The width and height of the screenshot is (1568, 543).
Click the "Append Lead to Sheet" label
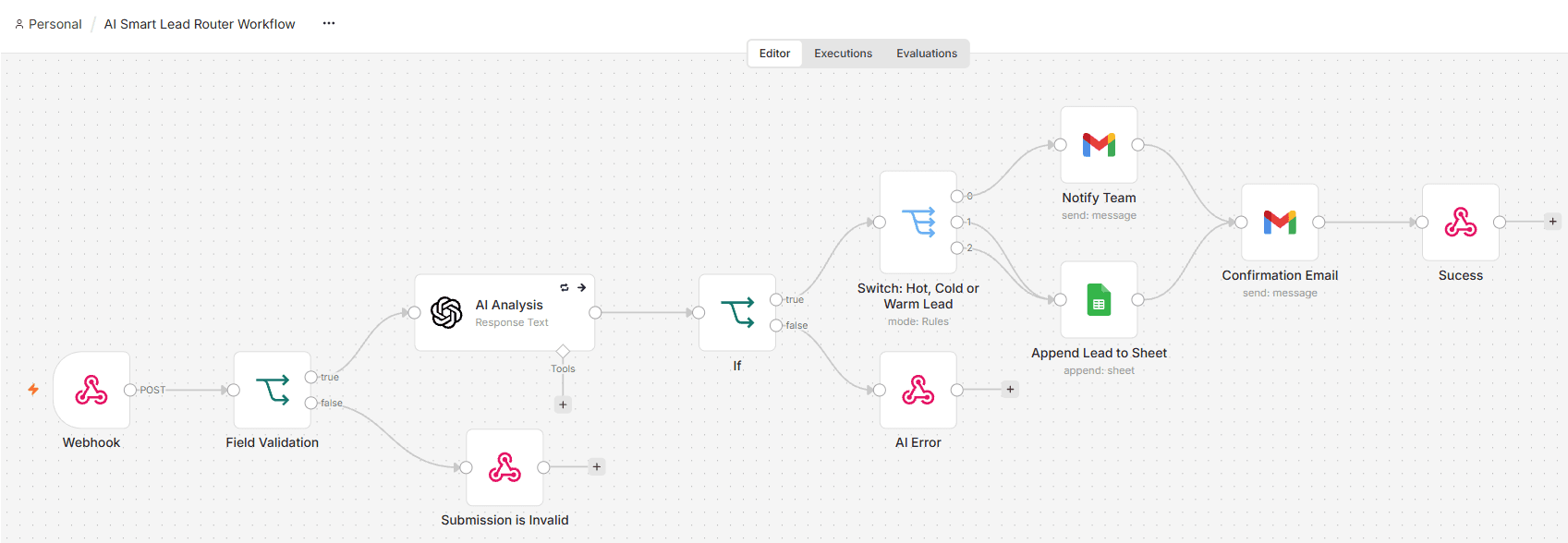point(1099,353)
